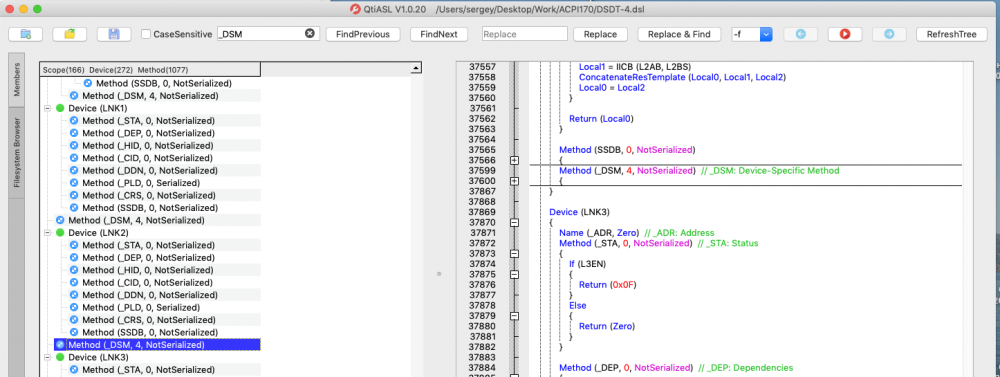Click the blue forward arrow button
The height and width of the screenshot is (377, 1000).
(x=889, y=34)
